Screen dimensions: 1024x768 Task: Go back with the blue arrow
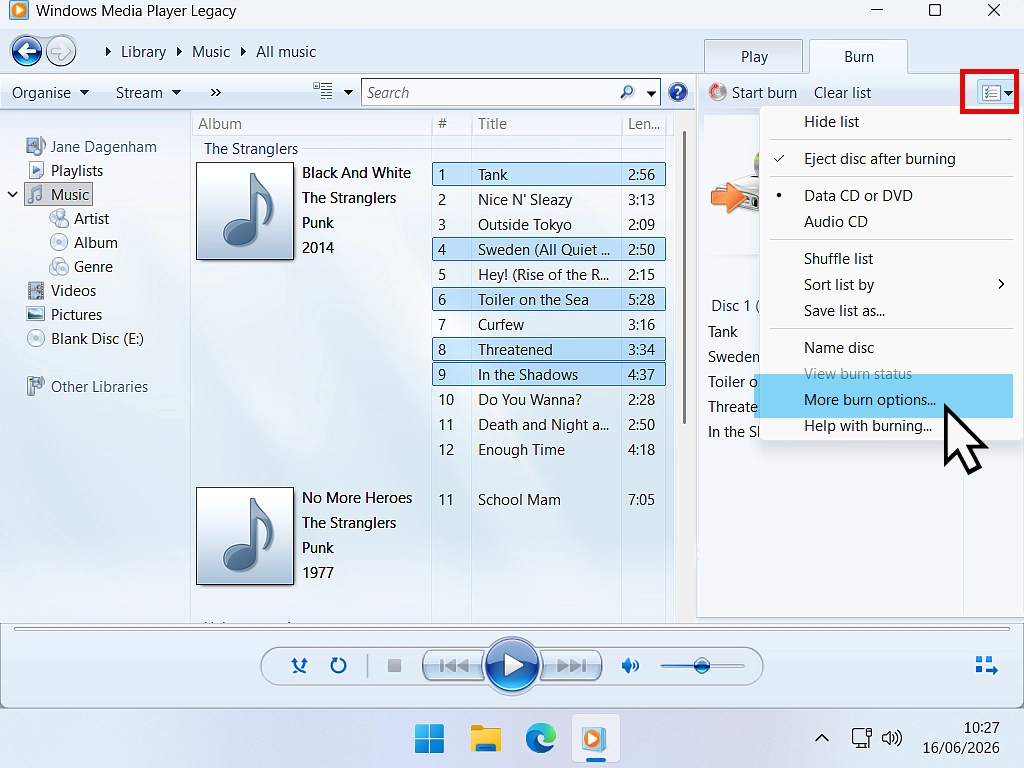click(x=27, y=52)
